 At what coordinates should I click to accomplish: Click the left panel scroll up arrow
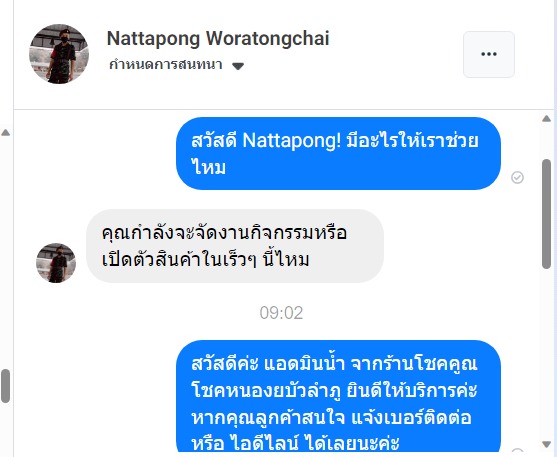pyautogui.click(x=5, y=133)
